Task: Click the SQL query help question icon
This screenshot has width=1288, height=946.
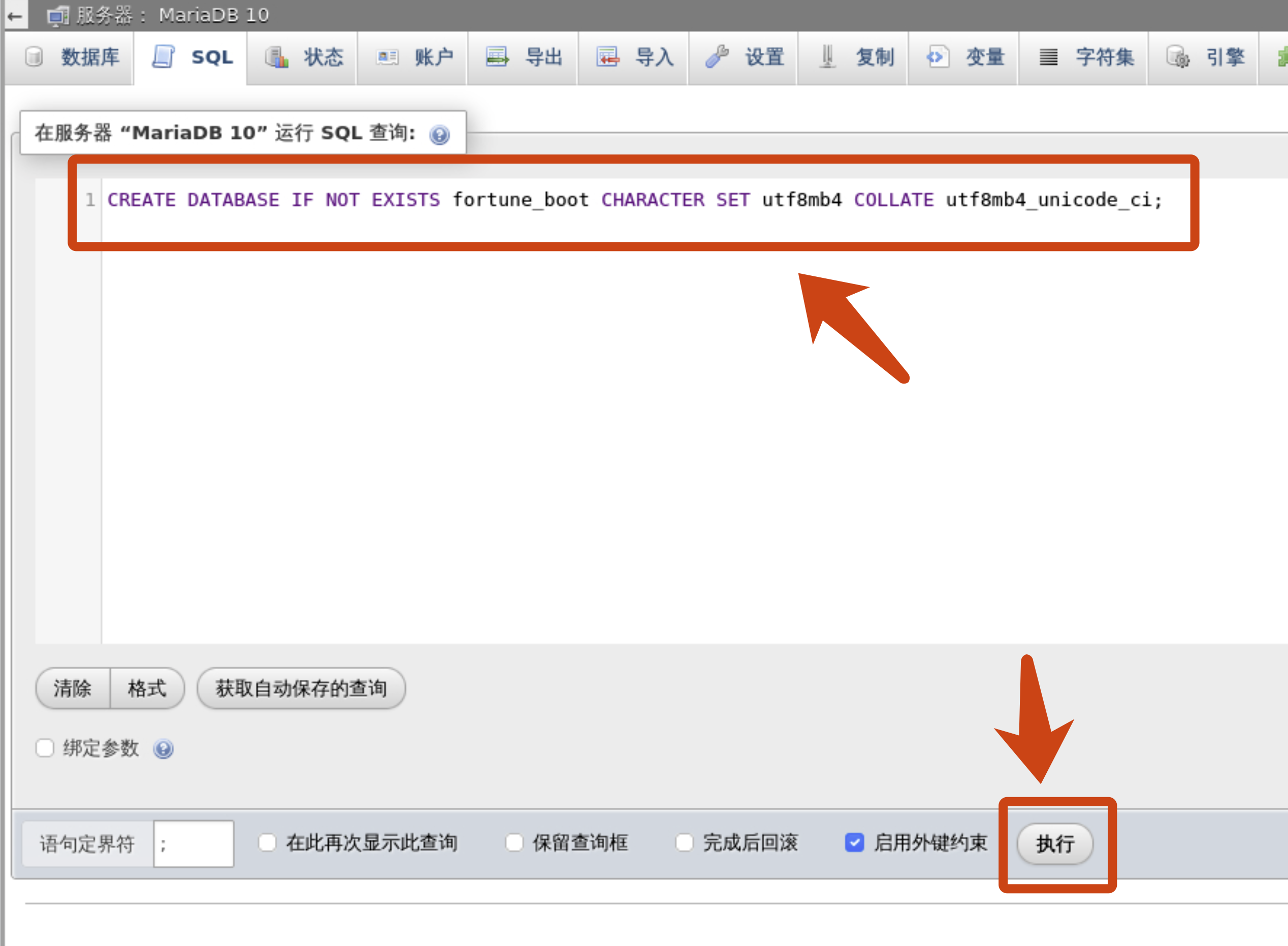Action: [x=439, y=135]
